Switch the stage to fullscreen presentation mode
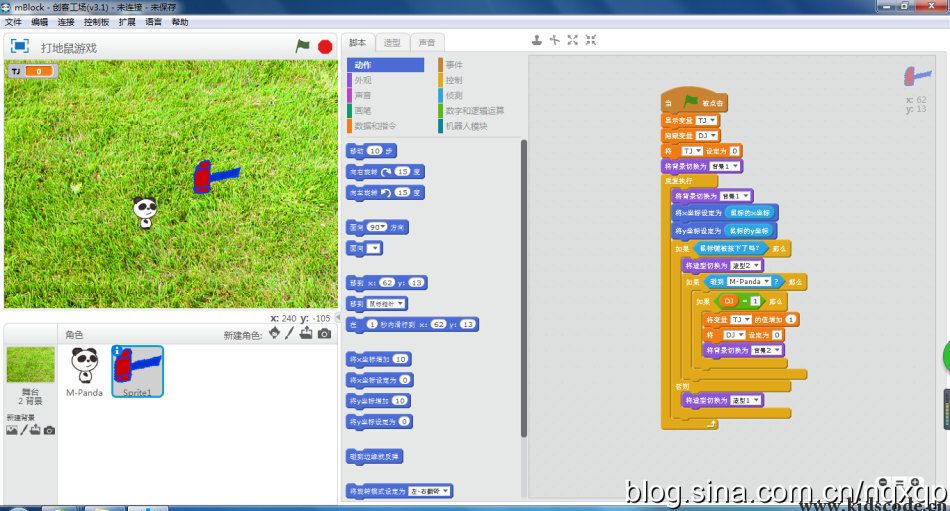Image resolution: width=950 pixels, height=511 pixels. pyautogui.click(x=19, y=46)
